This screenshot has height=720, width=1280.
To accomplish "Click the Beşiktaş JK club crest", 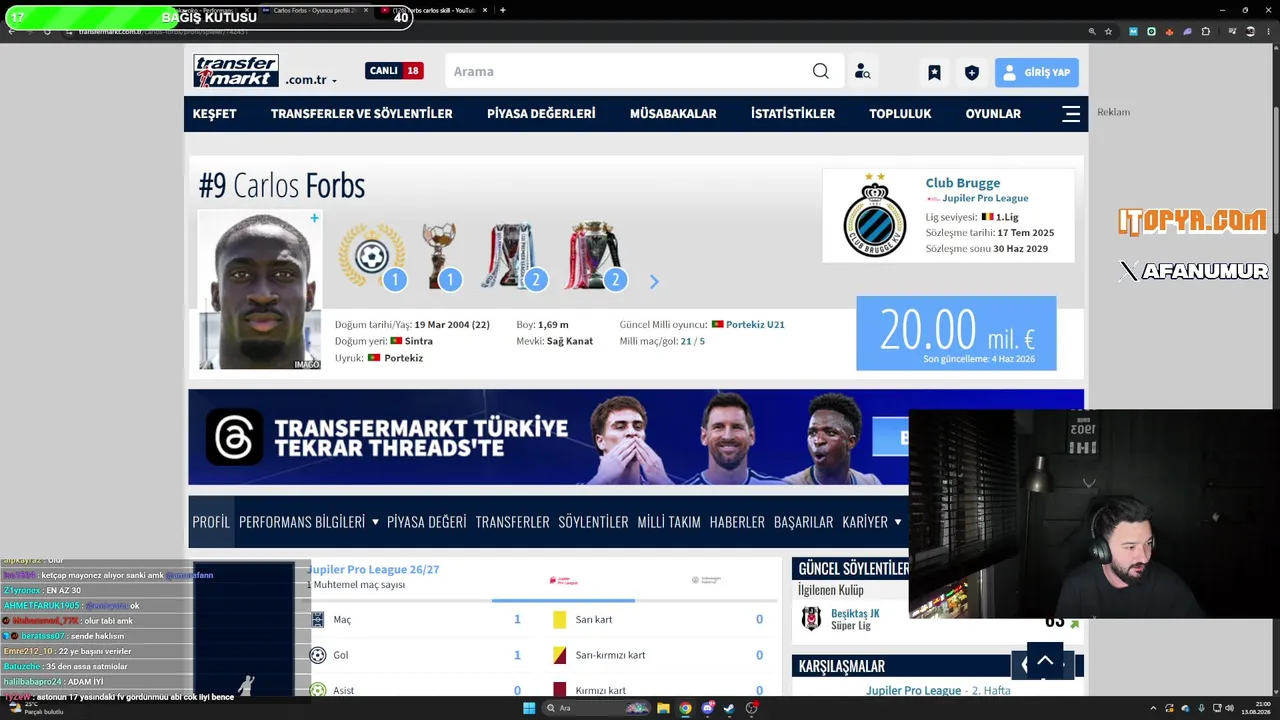I will [812, 618].
